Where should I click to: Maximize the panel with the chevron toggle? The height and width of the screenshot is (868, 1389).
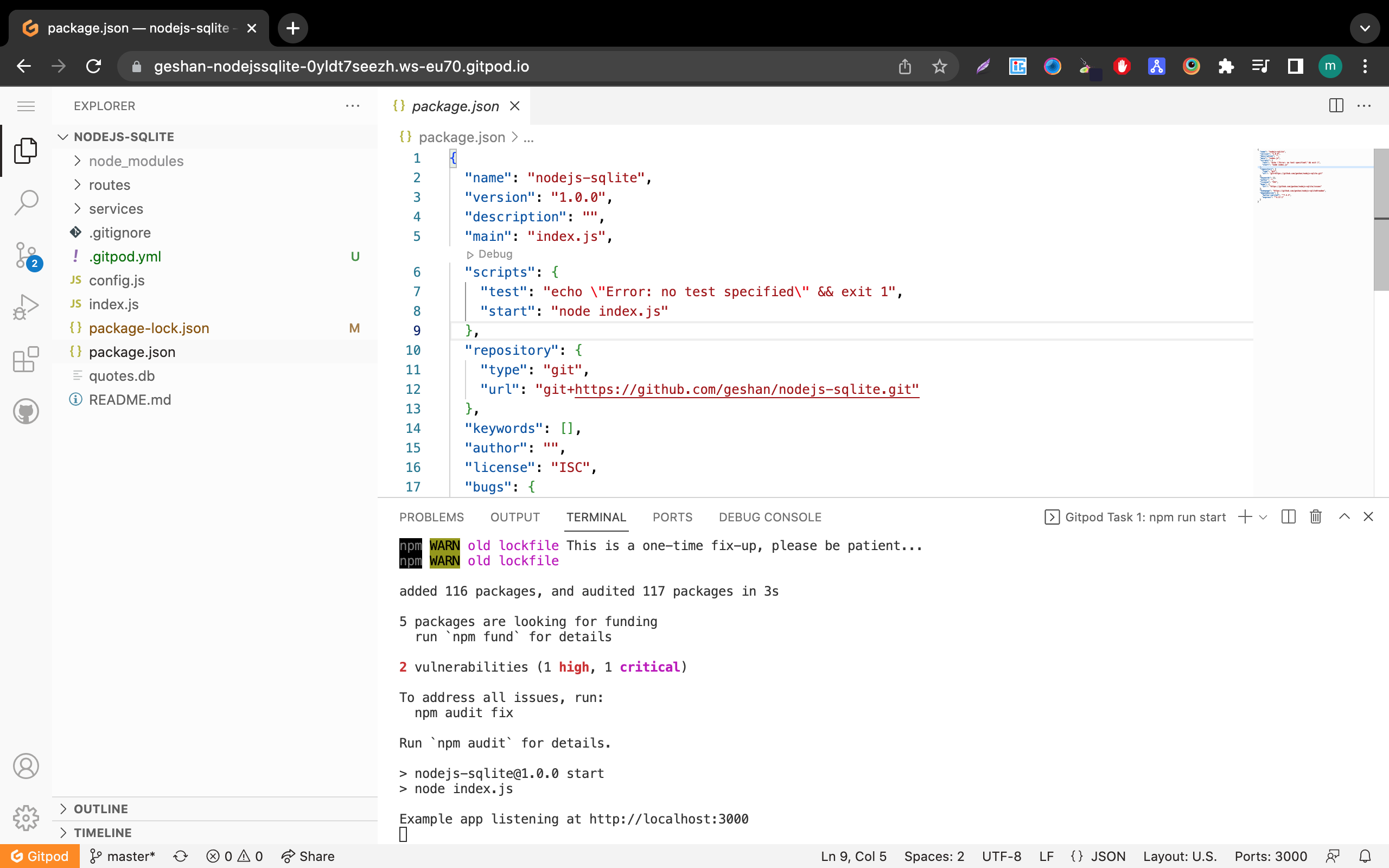[1343, 516]
